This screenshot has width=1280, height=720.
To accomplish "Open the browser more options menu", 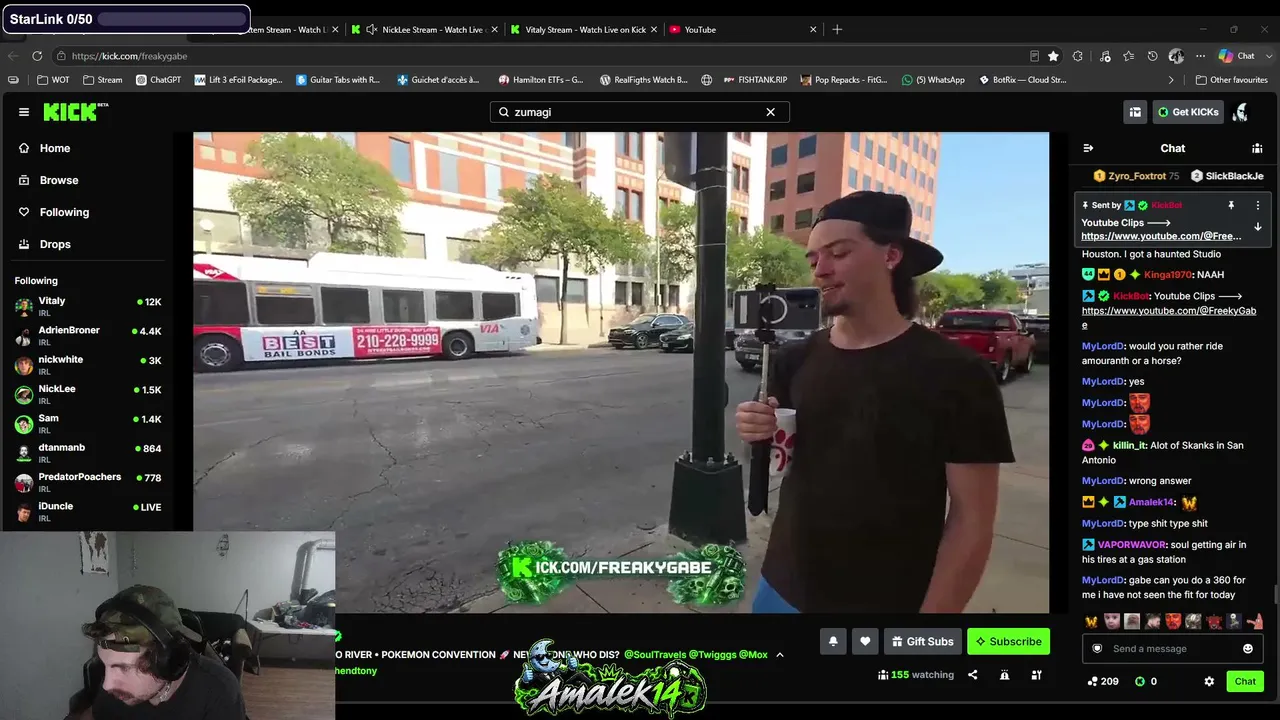I will pos(1198,56).
